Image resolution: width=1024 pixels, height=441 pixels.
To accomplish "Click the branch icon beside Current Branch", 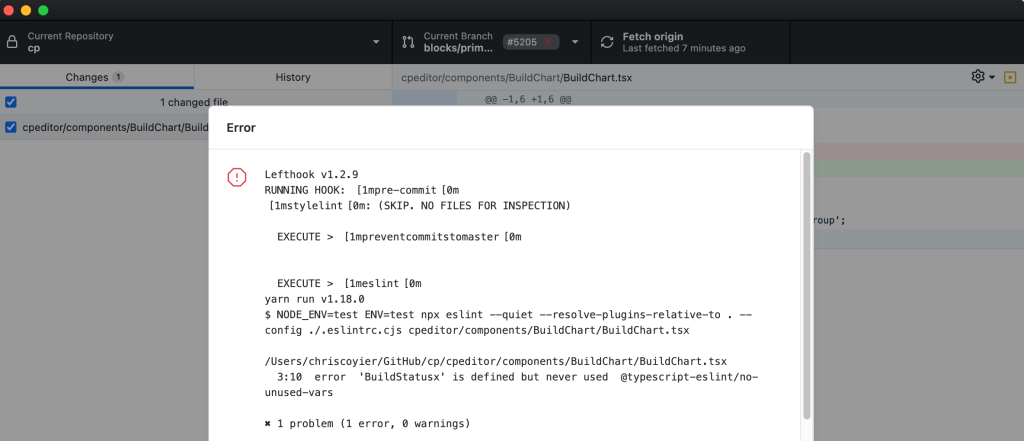I will click(x=408, y=42).
